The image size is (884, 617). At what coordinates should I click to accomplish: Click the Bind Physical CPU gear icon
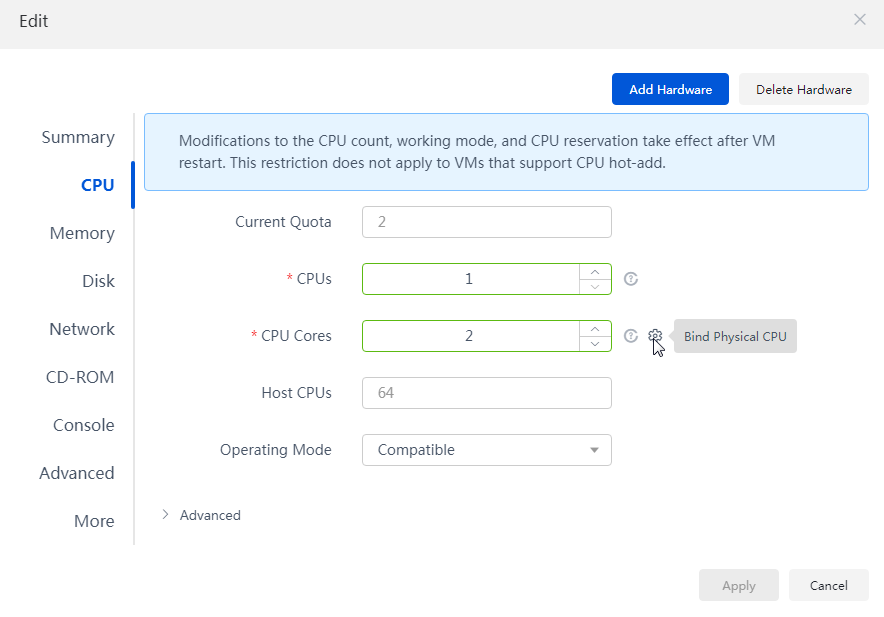pyautogui.click(x=655, y=336)
